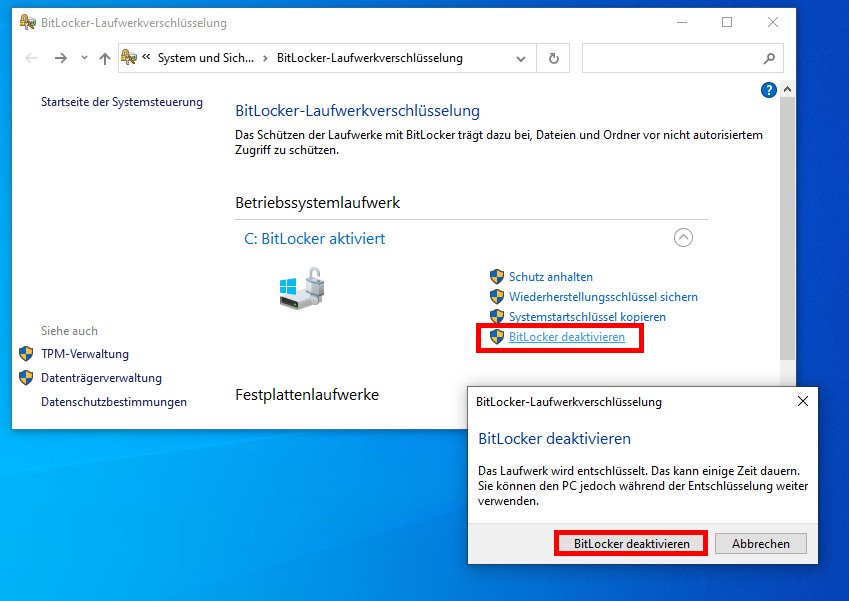The image size is (849, 601).
Task: Open 'Startseite der Systemsteuerung'
Action: (x=122, y=102)
